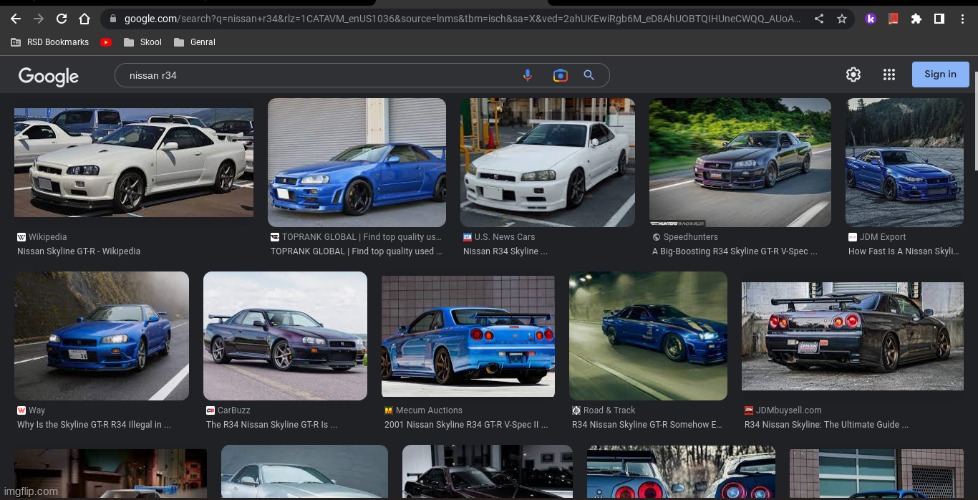
Task: Open the Genral bookmarks folder
Action: [x=195, y=42]
